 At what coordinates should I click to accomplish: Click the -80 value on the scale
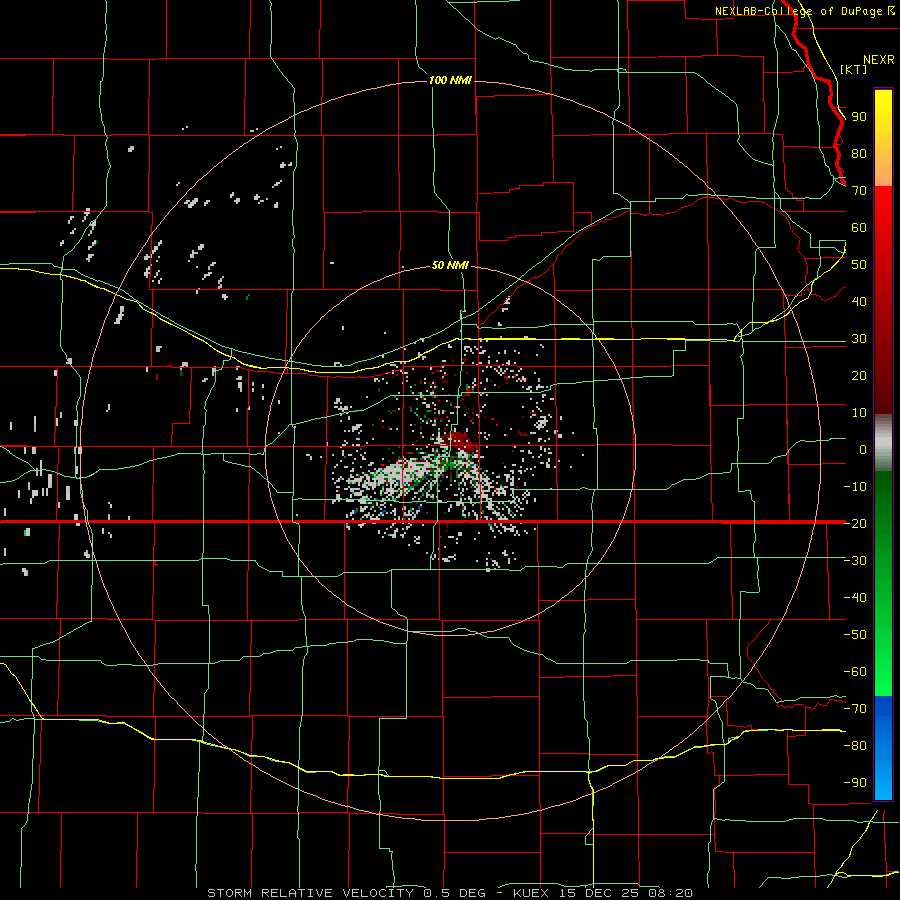coord(855,746)
